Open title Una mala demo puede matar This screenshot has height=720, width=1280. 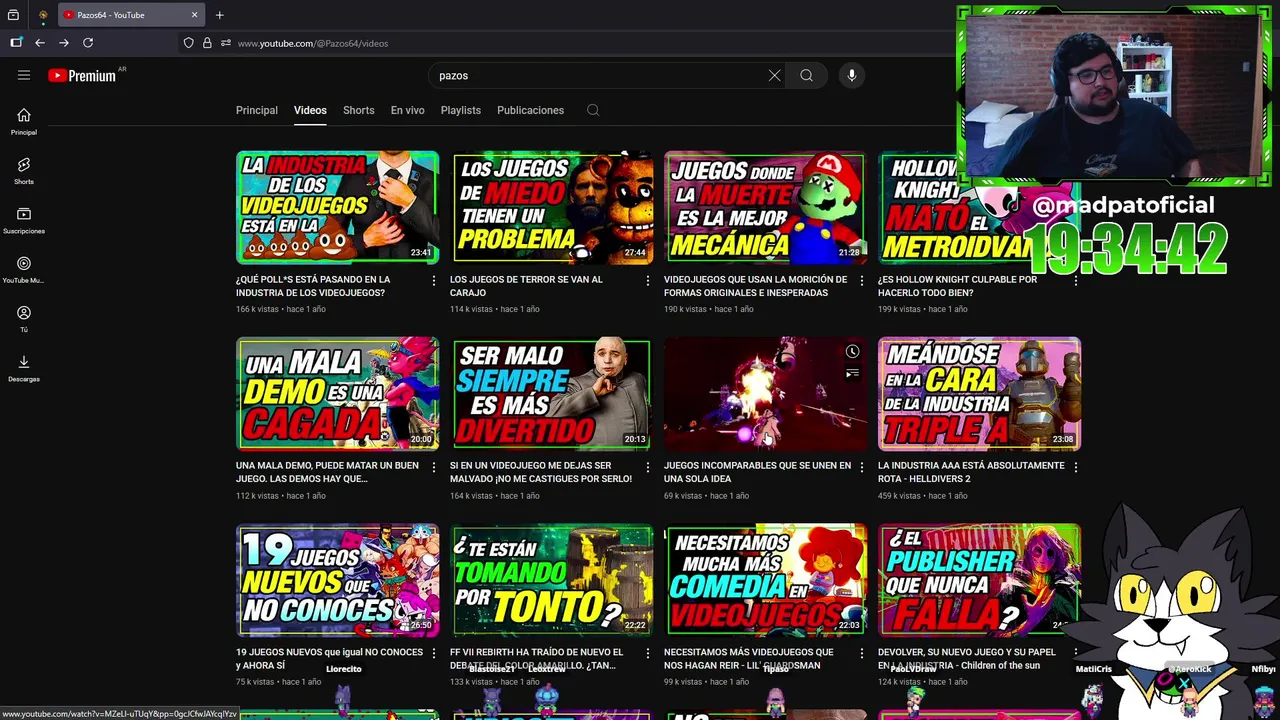click(327, 472)
